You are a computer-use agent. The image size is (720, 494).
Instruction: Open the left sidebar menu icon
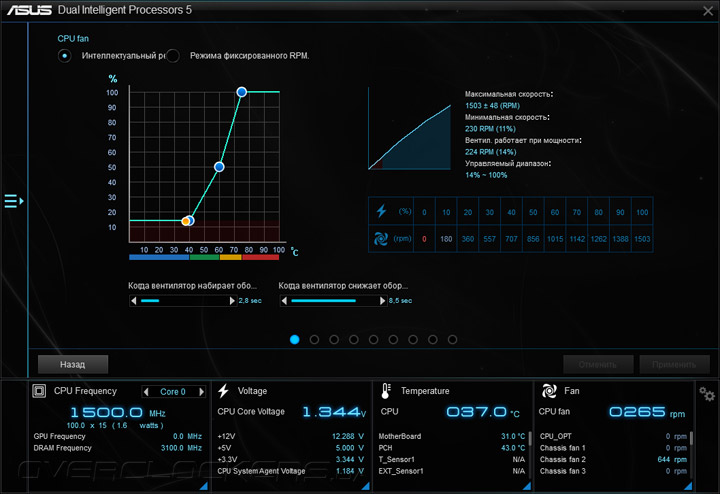(x=14, y=201)
